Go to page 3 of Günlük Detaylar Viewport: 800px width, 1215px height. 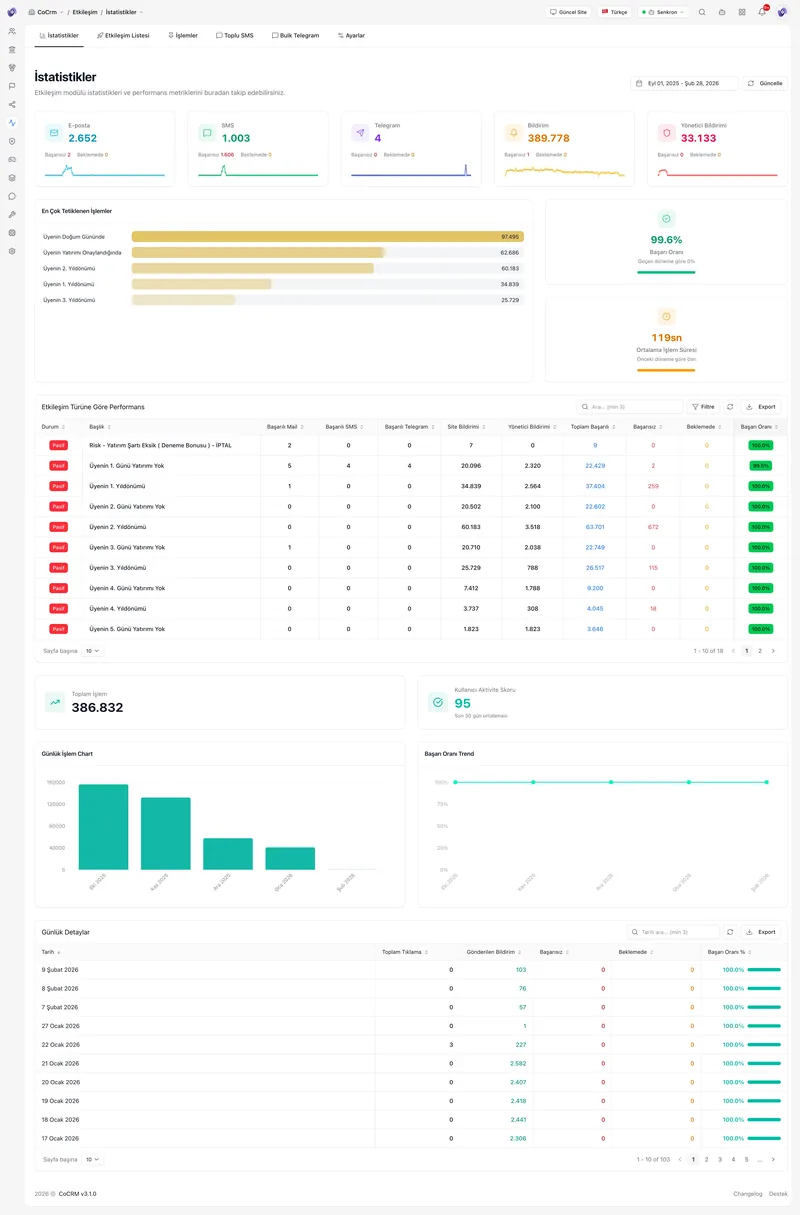click(720, 1160)
